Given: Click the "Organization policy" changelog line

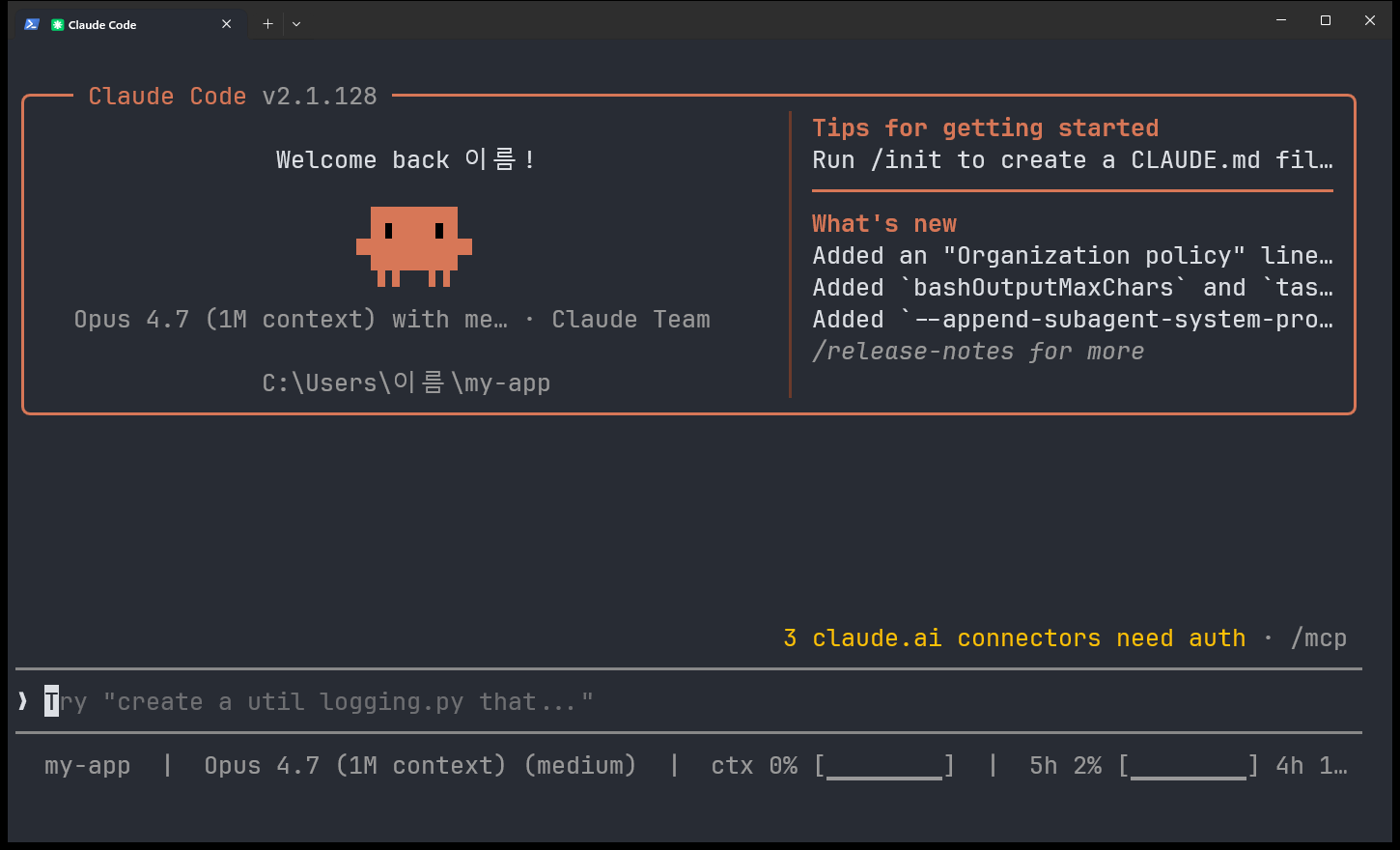Looking at the screenshot, I should (1073, 256).
